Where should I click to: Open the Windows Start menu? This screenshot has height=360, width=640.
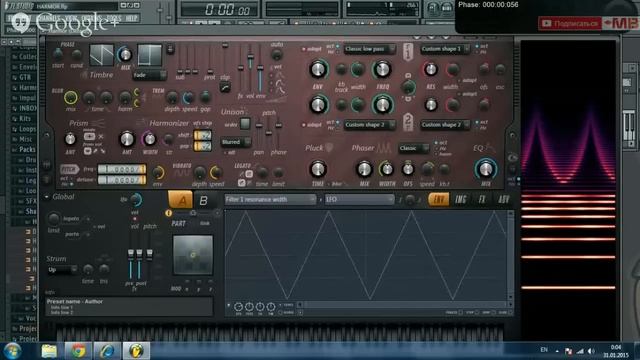tap(13, 351)
